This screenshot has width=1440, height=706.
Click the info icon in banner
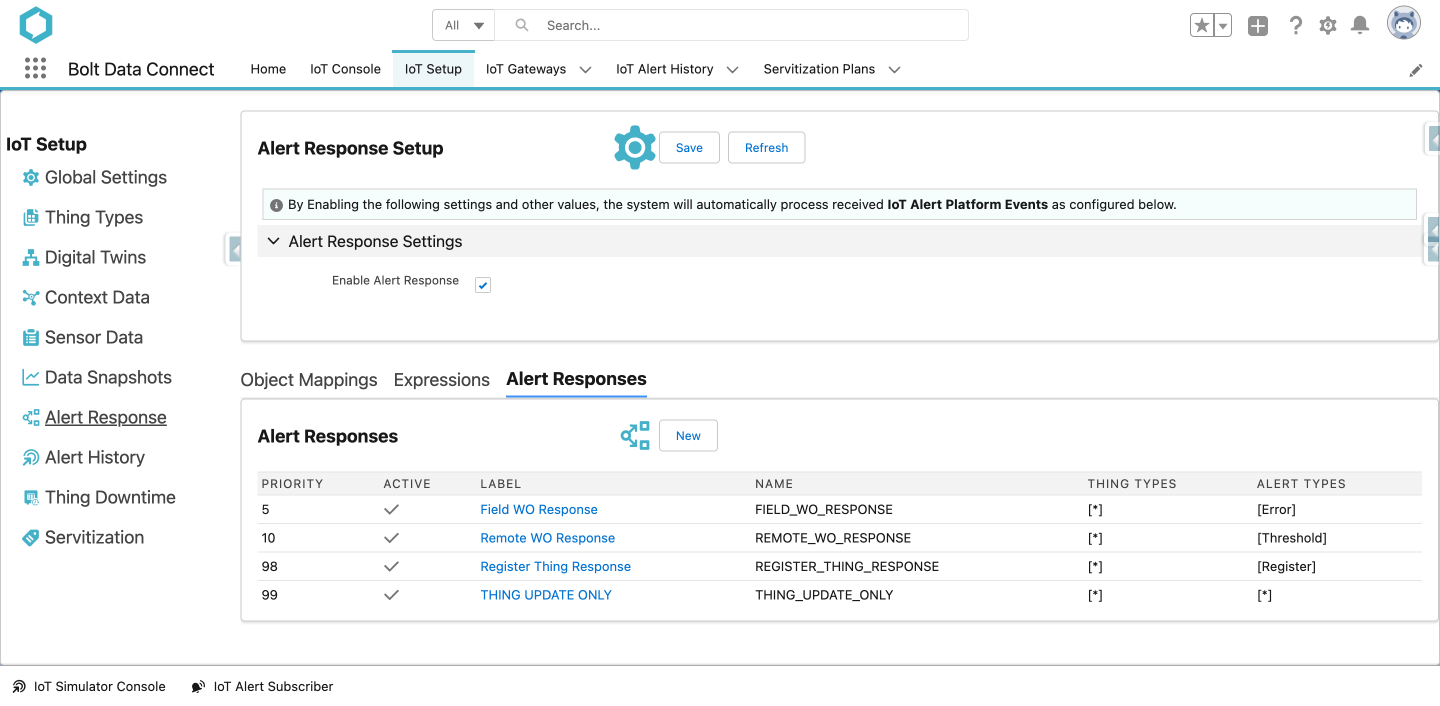276,205
